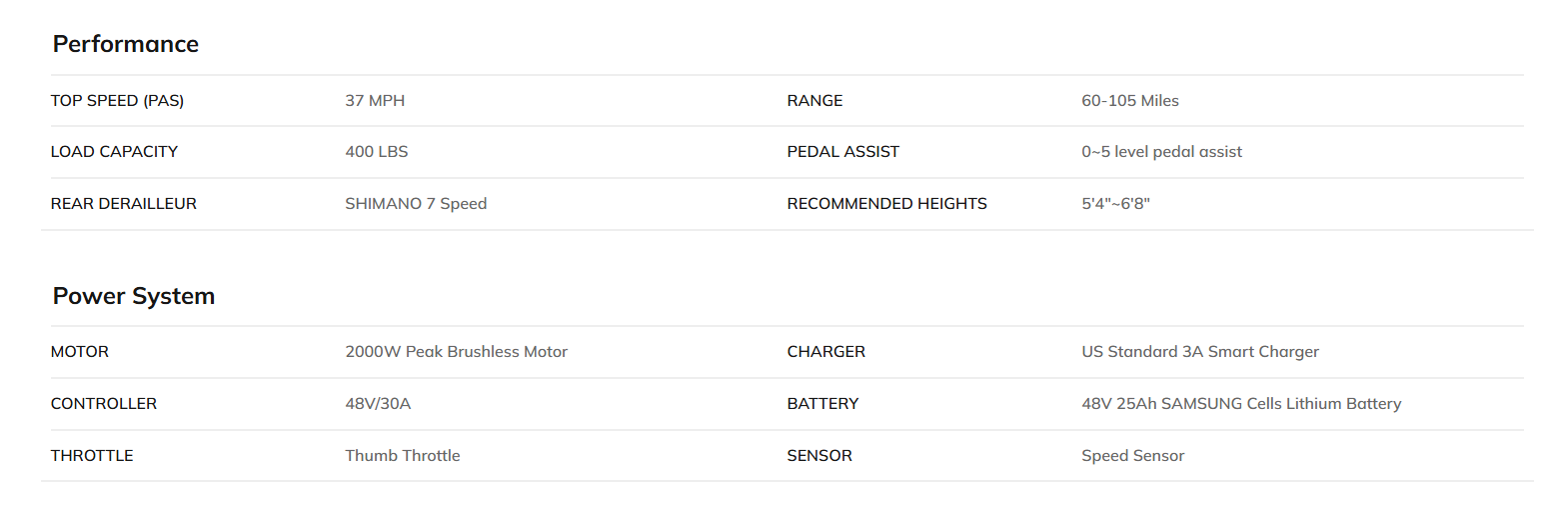The height and width of the screenshot is (514, 1568).
Task: Click the 60-105 Miles range value
Action: 1129,101
